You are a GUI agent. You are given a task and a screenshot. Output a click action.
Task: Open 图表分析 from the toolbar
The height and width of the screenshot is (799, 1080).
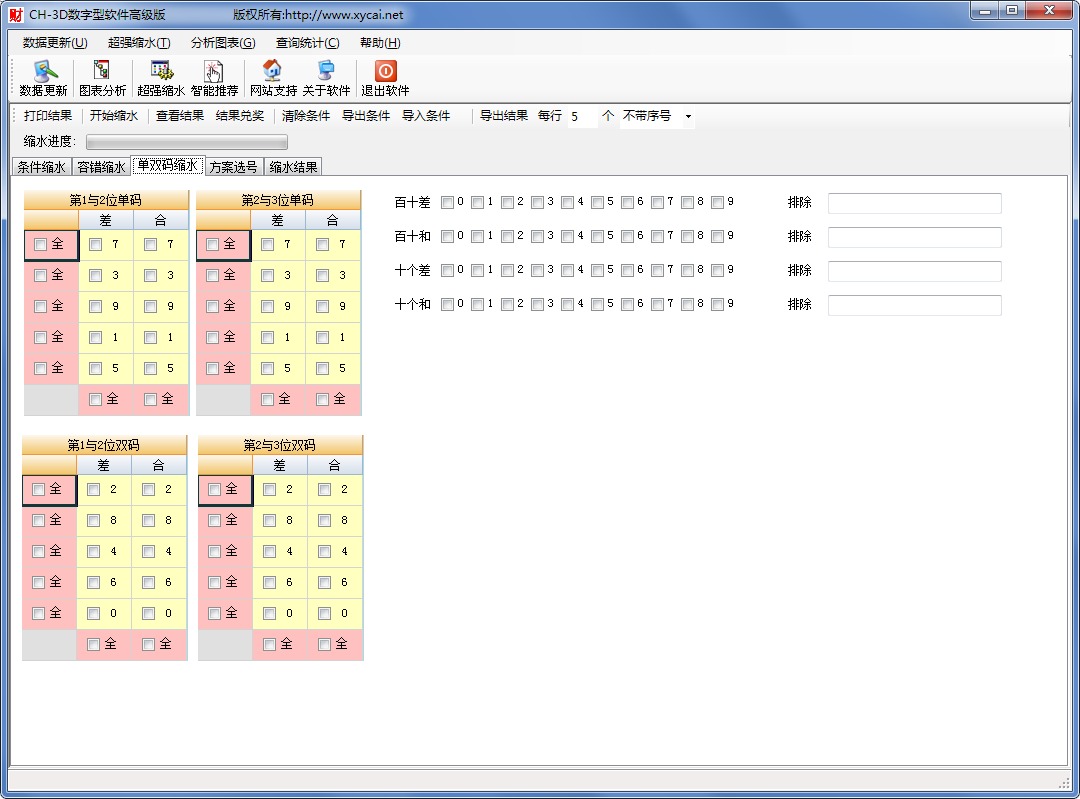point(102,72)
